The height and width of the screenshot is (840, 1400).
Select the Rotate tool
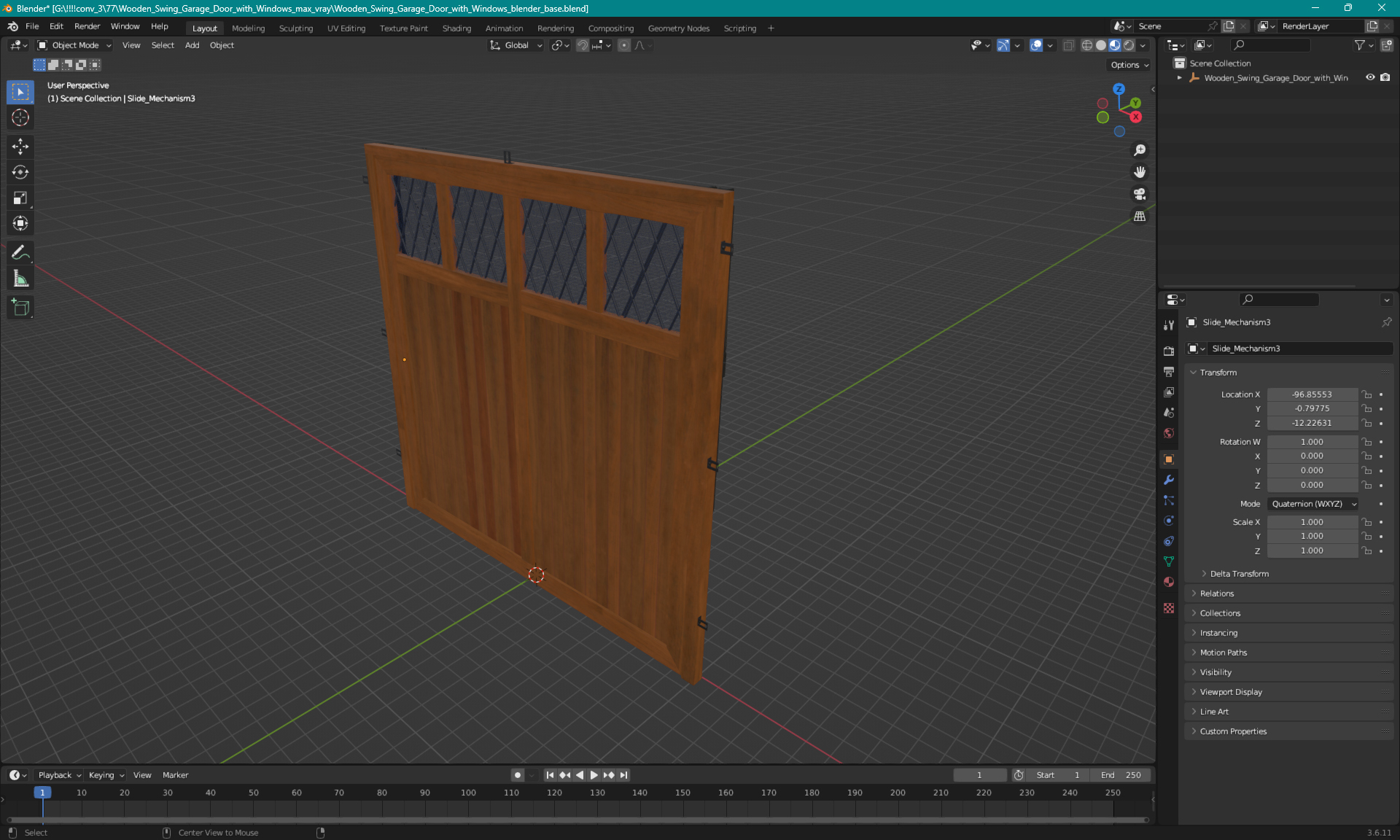pos(20,172)
